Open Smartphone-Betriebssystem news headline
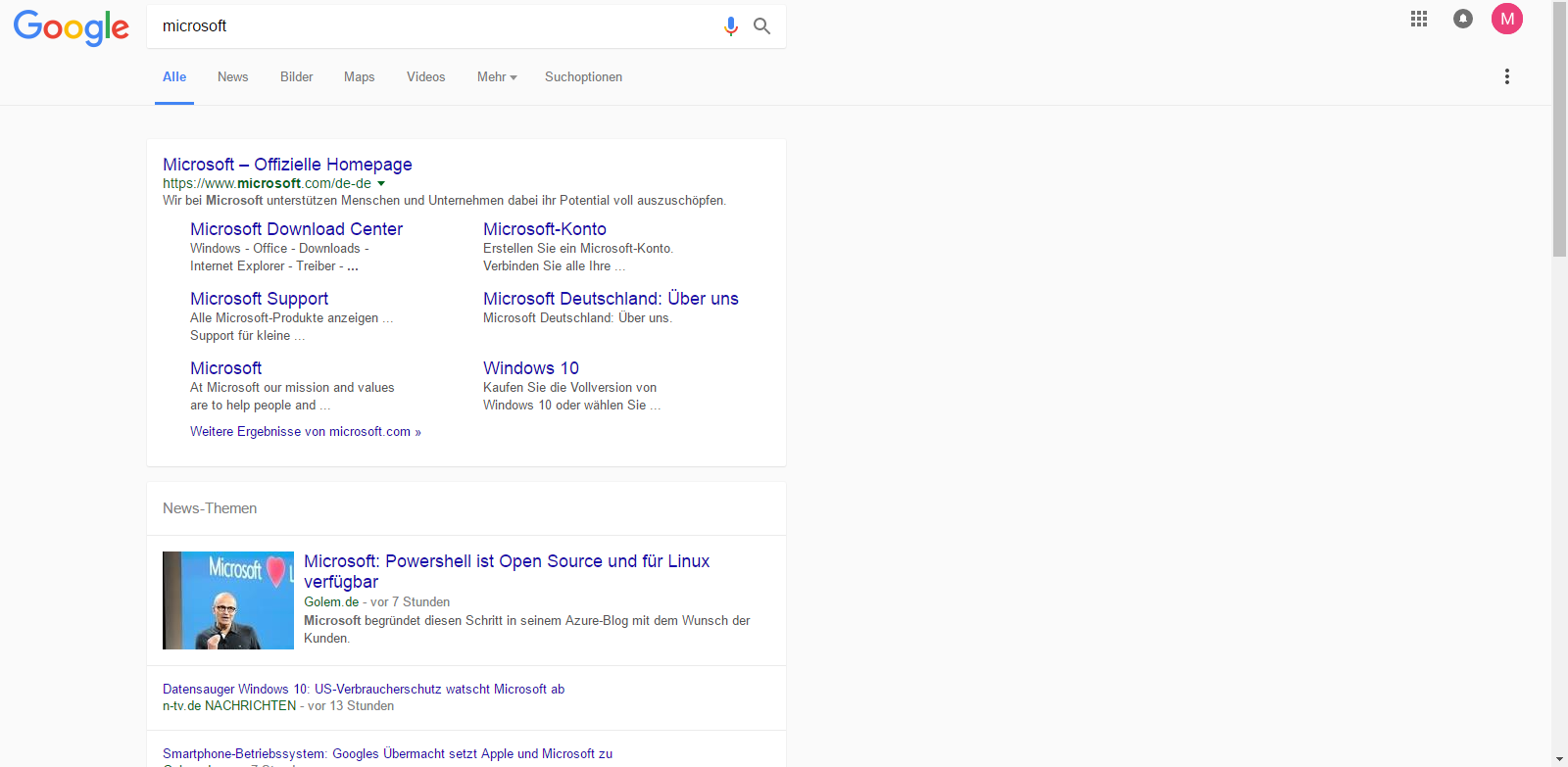Viewport: 1568px width, 767px height. click(387, 754)
